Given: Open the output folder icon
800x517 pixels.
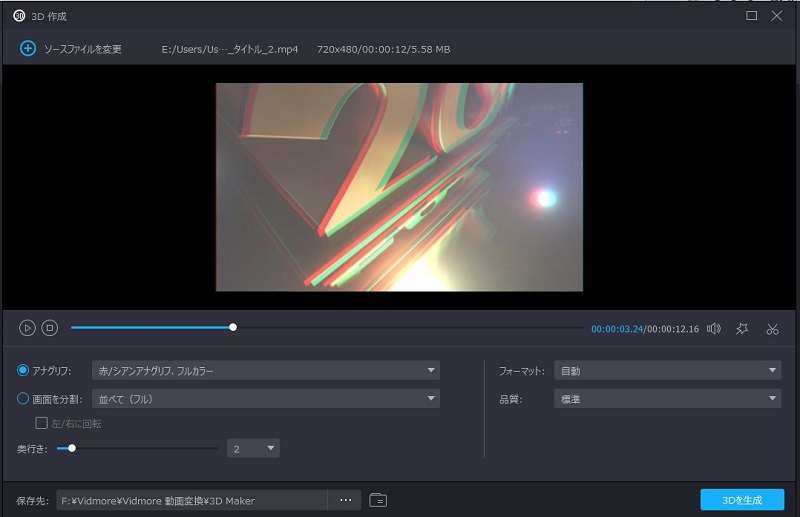Looking at the screenshot, I should [378, 500].
